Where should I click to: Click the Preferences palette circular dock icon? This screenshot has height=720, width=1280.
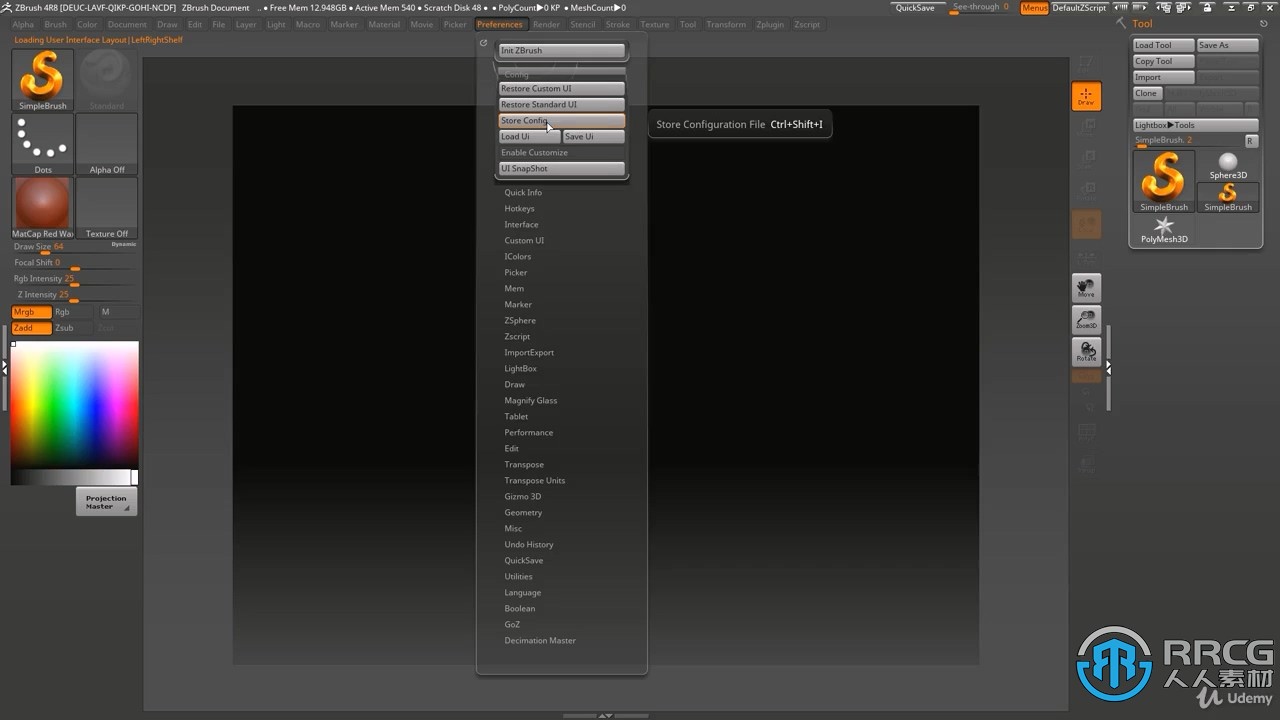(484, 43)
